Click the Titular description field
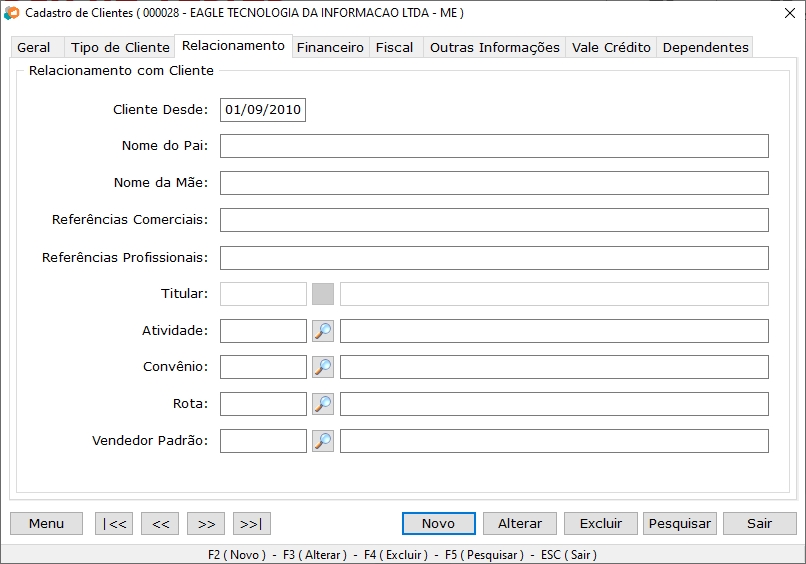Viewport: 806px width, 564px height. point(554,294)
